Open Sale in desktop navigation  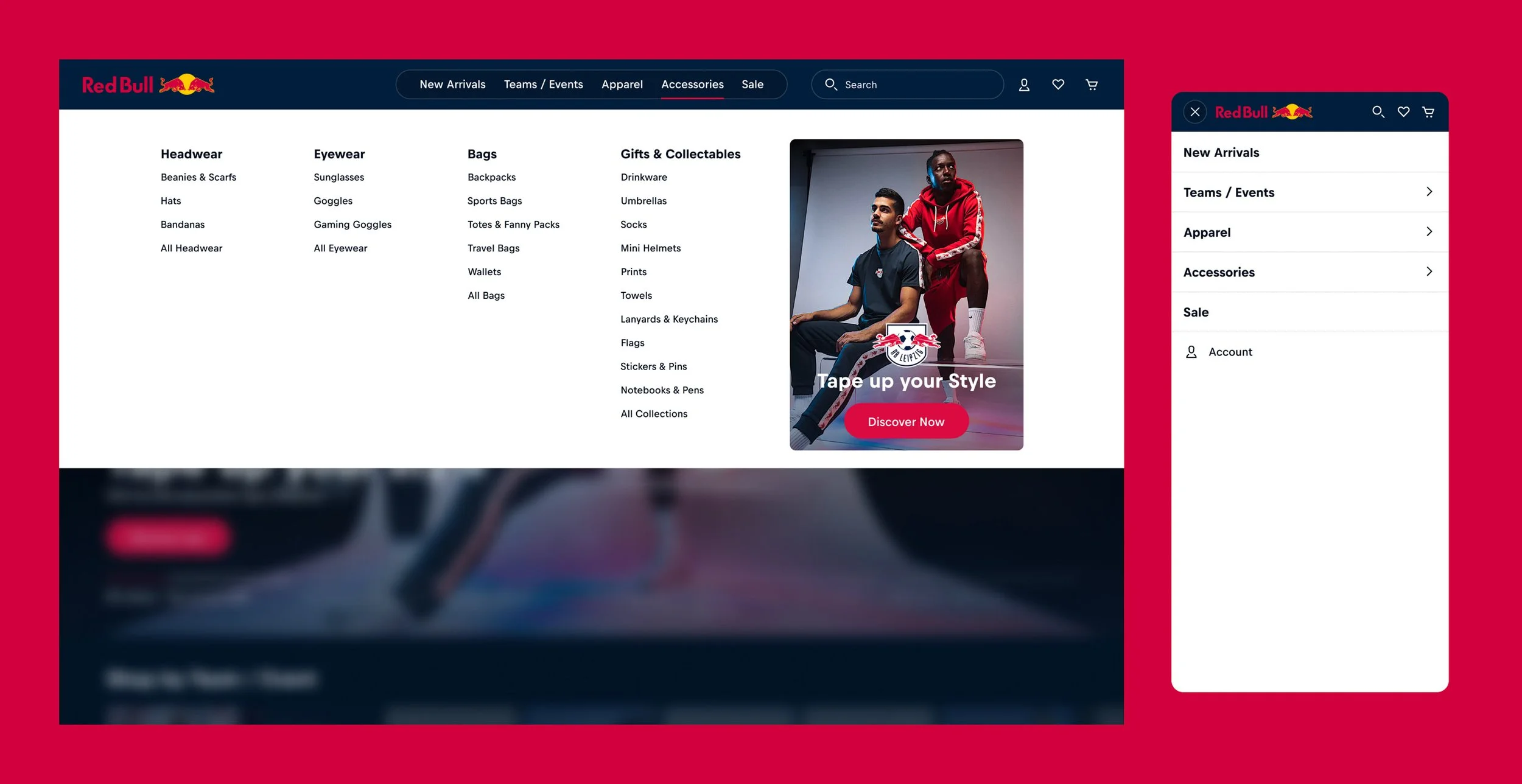point(752,85)
